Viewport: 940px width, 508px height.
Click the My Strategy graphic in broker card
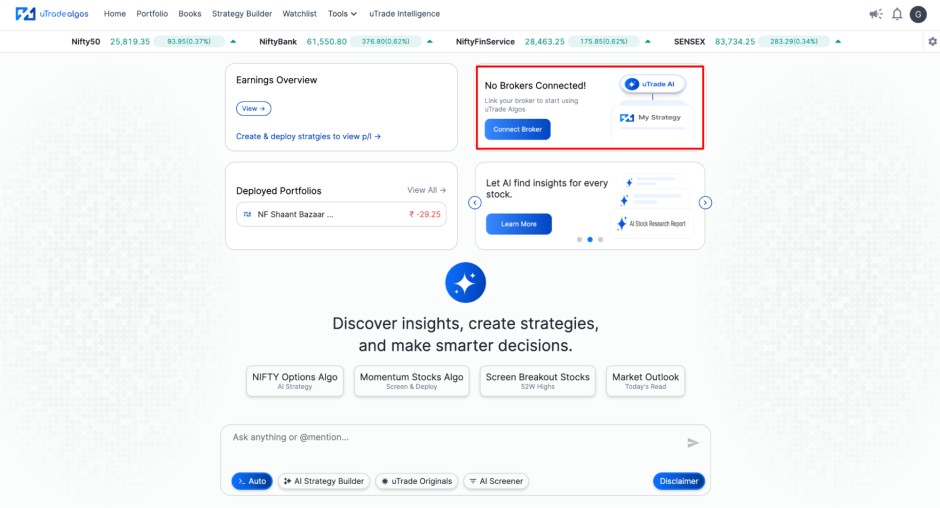(652, 118)
